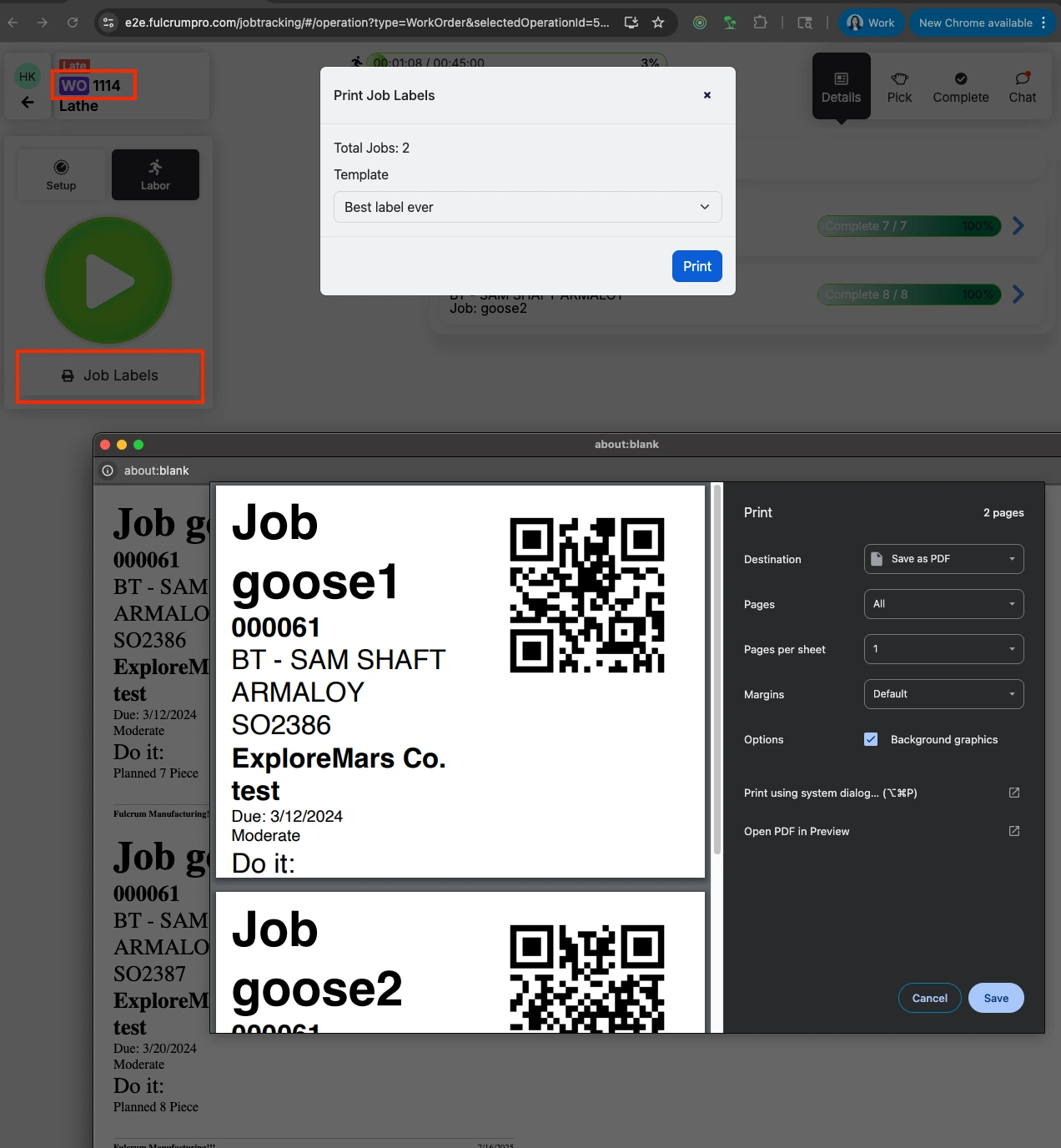This screenshot has width=1061, height=1148.
Task: Click the browser URL address field
Action: pos(367,23)
